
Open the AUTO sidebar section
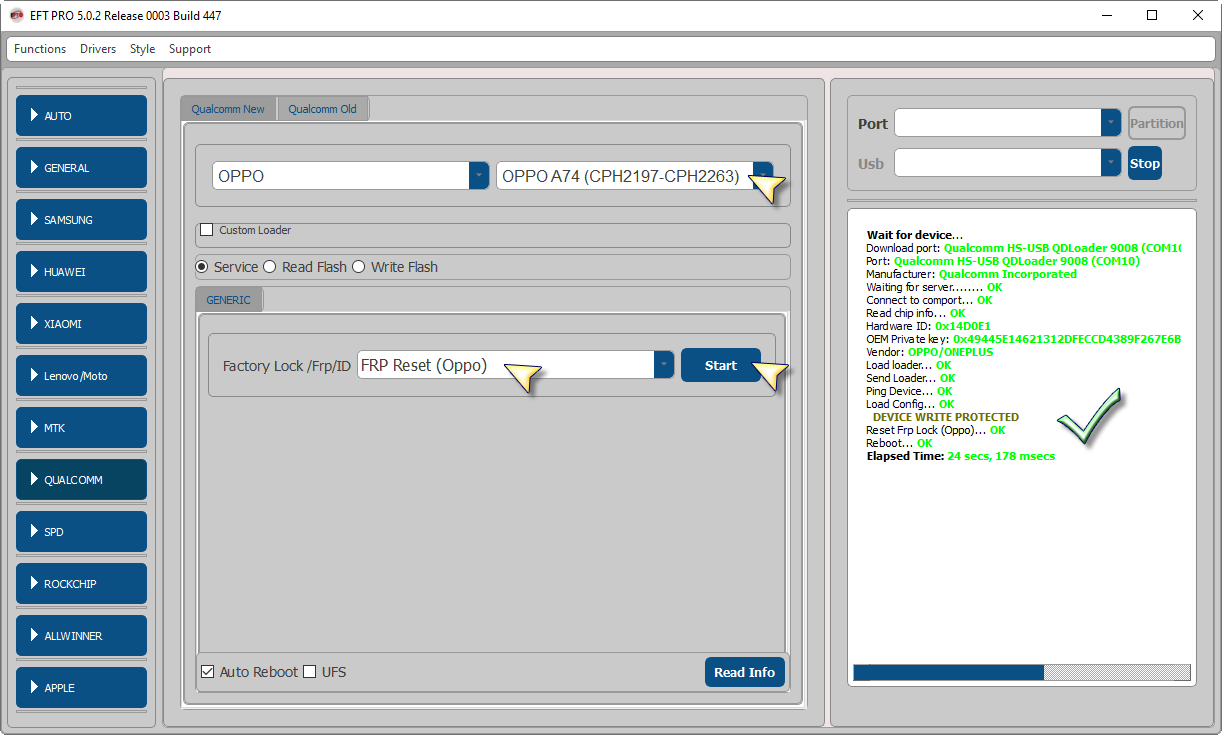coord(81,116)
